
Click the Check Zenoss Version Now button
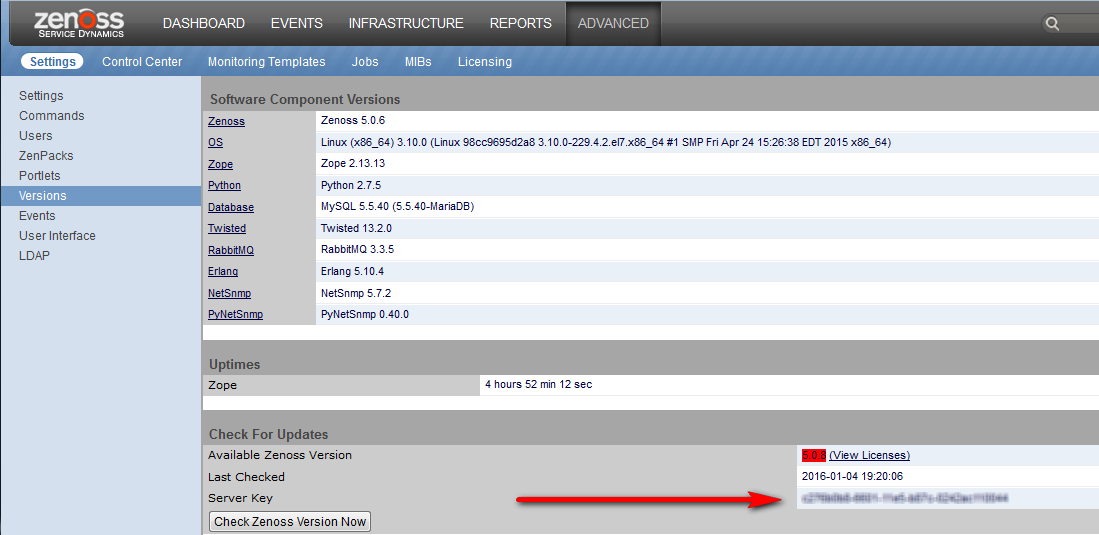(x=290, y=521)
